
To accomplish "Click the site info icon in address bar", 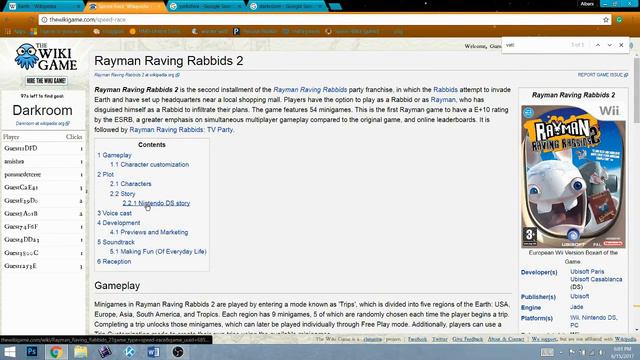I will tap(44, 20).
